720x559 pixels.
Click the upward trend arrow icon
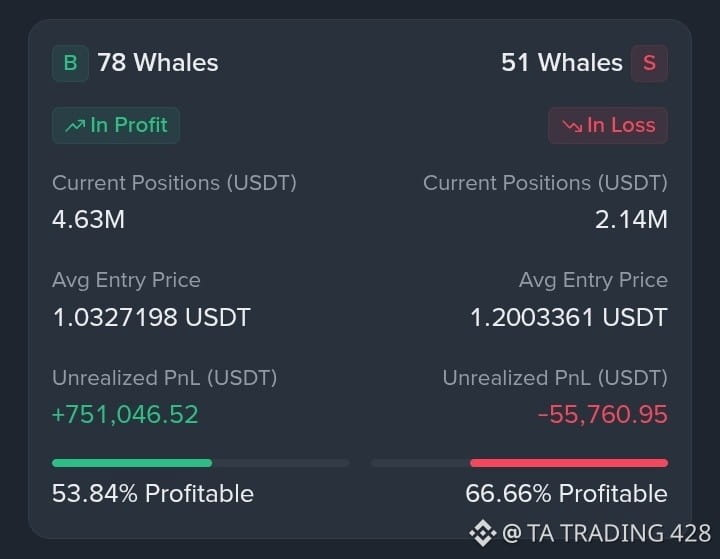tap(75, 125)
